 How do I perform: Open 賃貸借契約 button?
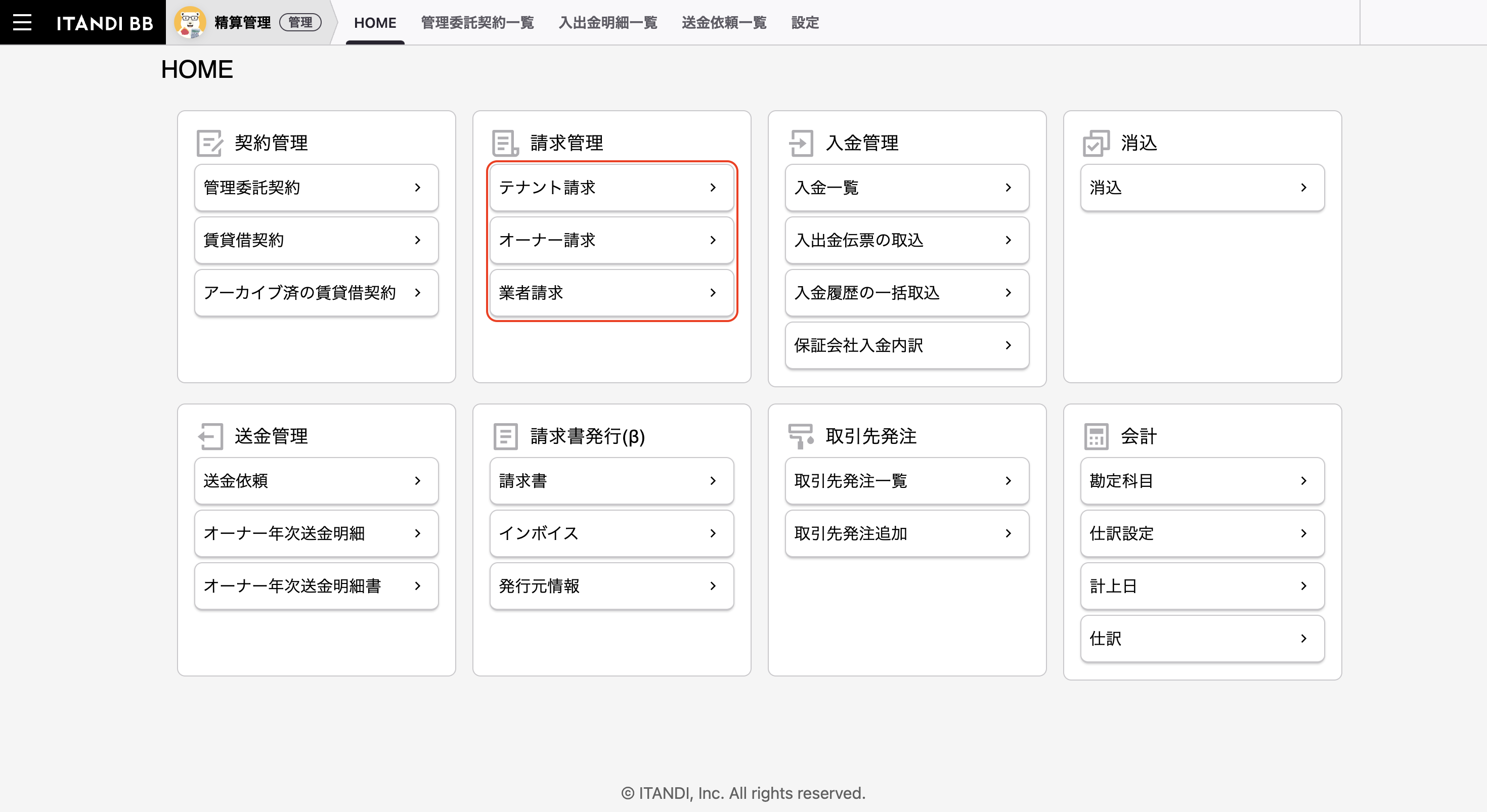(x=316, y=240)
